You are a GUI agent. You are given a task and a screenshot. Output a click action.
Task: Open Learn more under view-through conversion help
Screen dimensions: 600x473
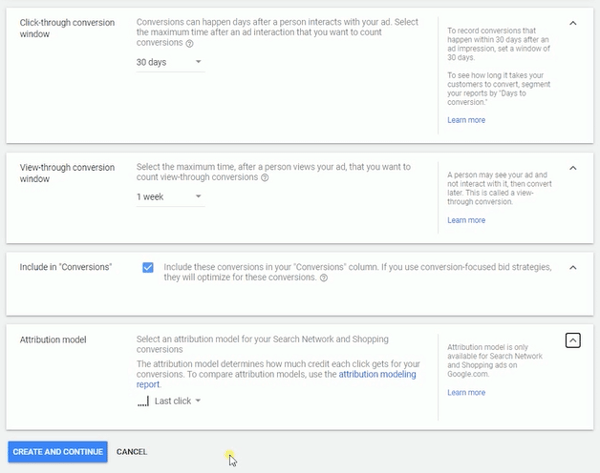point(466,220)
